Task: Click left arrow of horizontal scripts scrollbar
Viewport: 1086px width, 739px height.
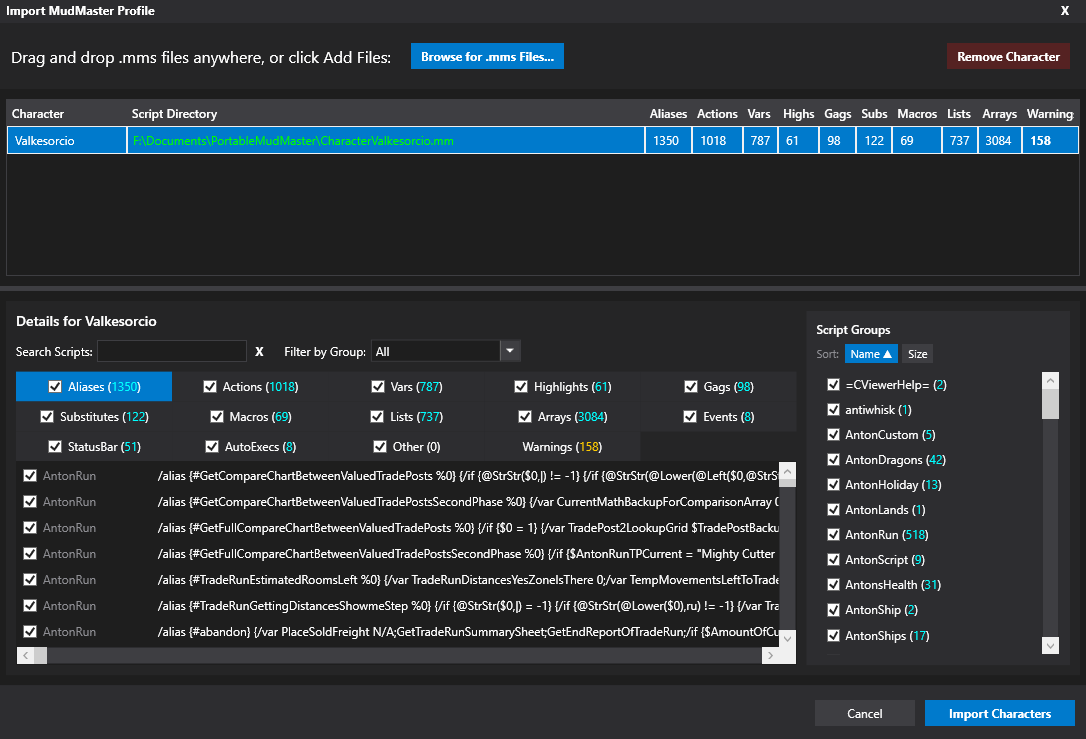Action: (x=25, y=655)
